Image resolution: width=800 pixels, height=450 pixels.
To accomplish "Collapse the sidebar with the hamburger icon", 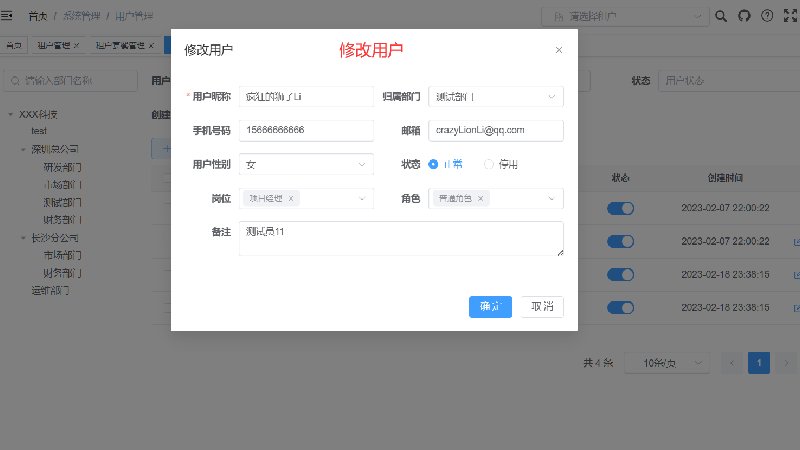I will [7, 16].
